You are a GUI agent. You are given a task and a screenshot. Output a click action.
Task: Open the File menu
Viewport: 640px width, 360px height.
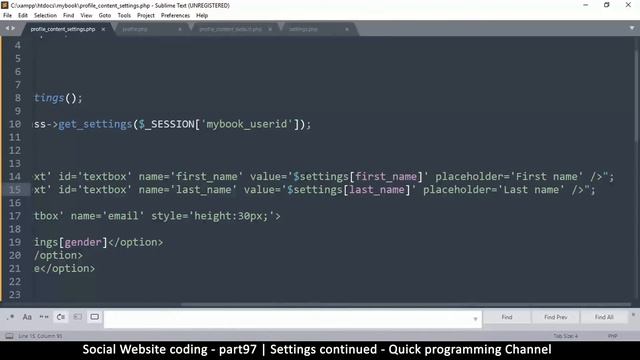[7, 16]
